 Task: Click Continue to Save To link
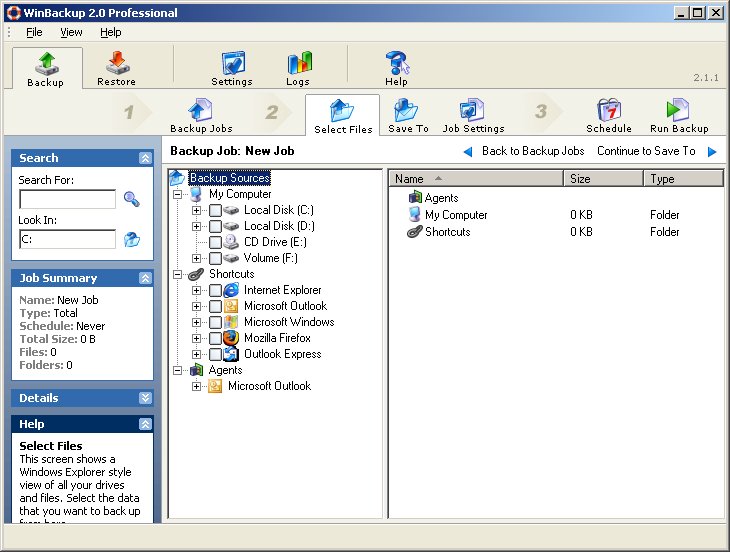pos(646,151)
